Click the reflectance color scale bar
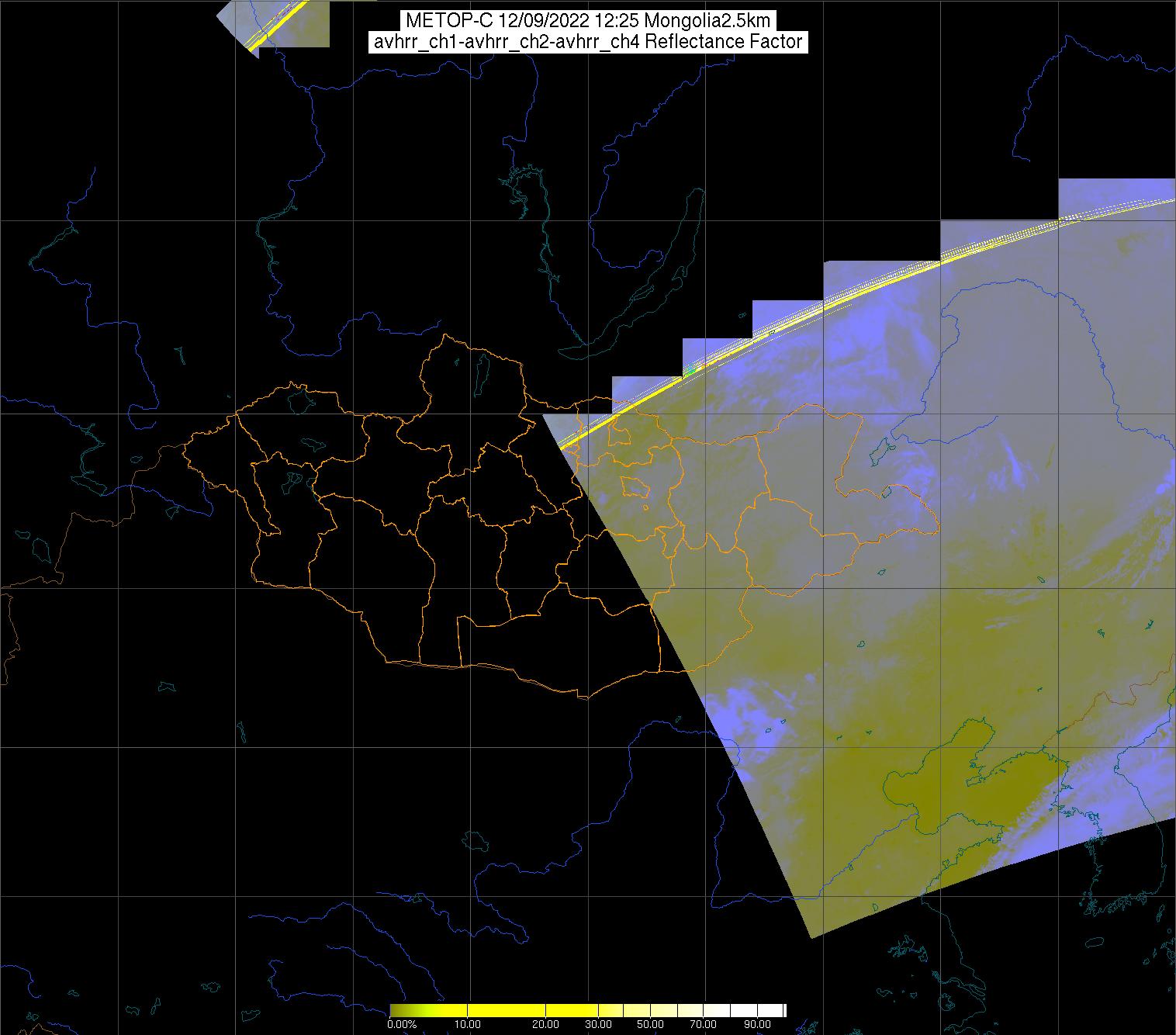This screenshot has width=1176, height=1035. point(588,1010)
